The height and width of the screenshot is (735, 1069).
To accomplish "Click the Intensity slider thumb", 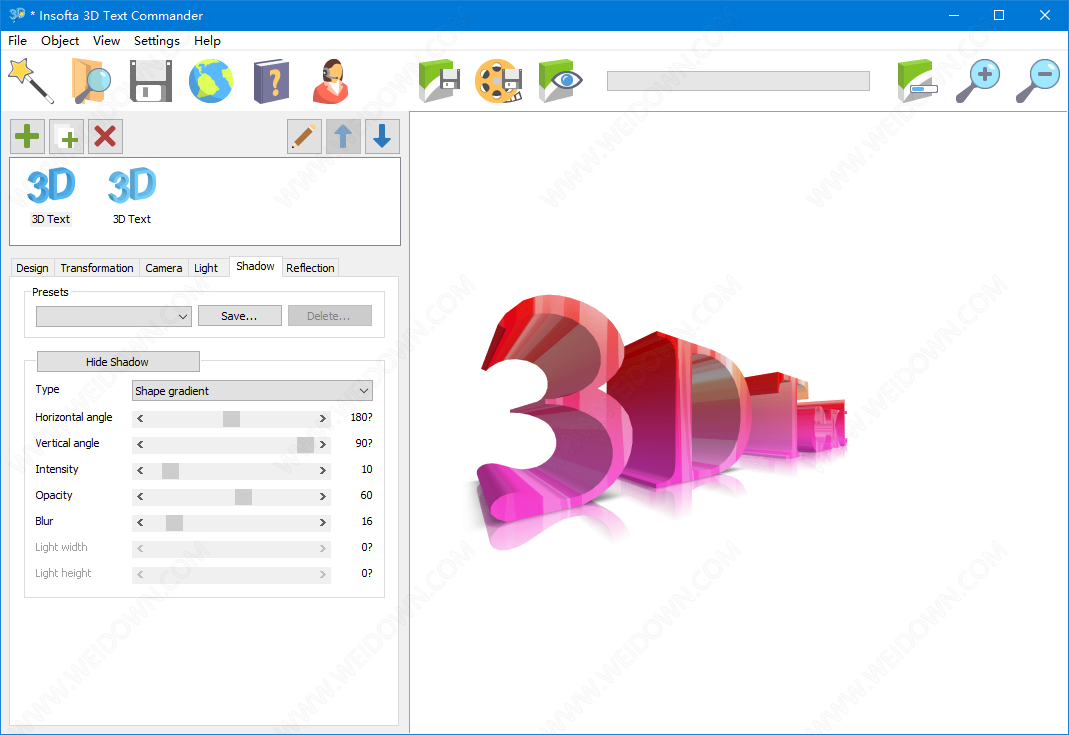I will click(170, 470).
